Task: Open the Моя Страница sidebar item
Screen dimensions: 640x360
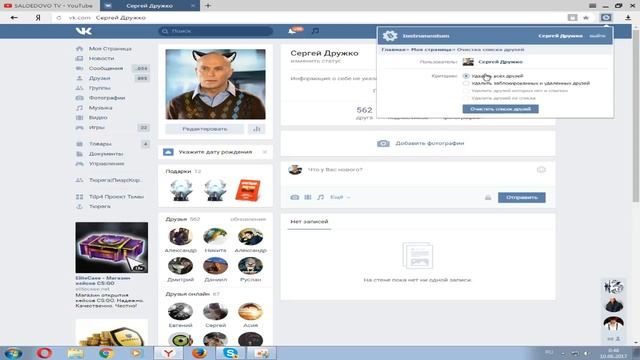Action: tap(110, 49)
